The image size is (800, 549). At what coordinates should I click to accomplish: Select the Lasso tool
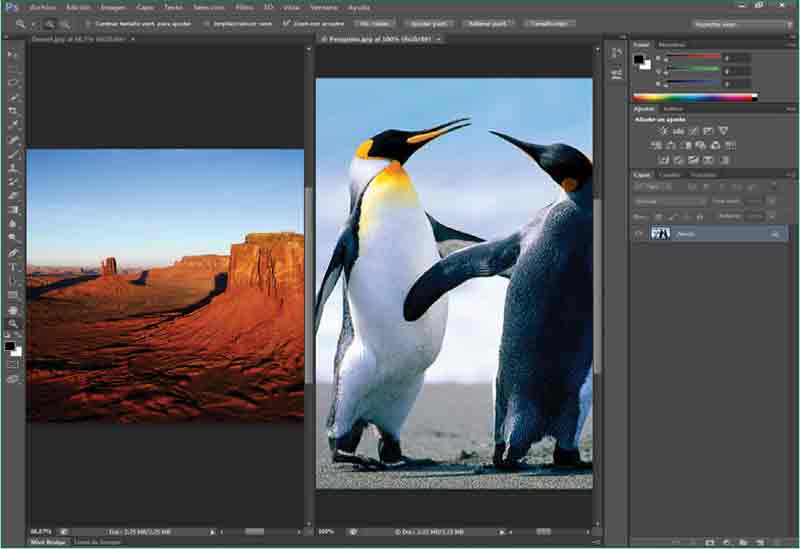13,82
